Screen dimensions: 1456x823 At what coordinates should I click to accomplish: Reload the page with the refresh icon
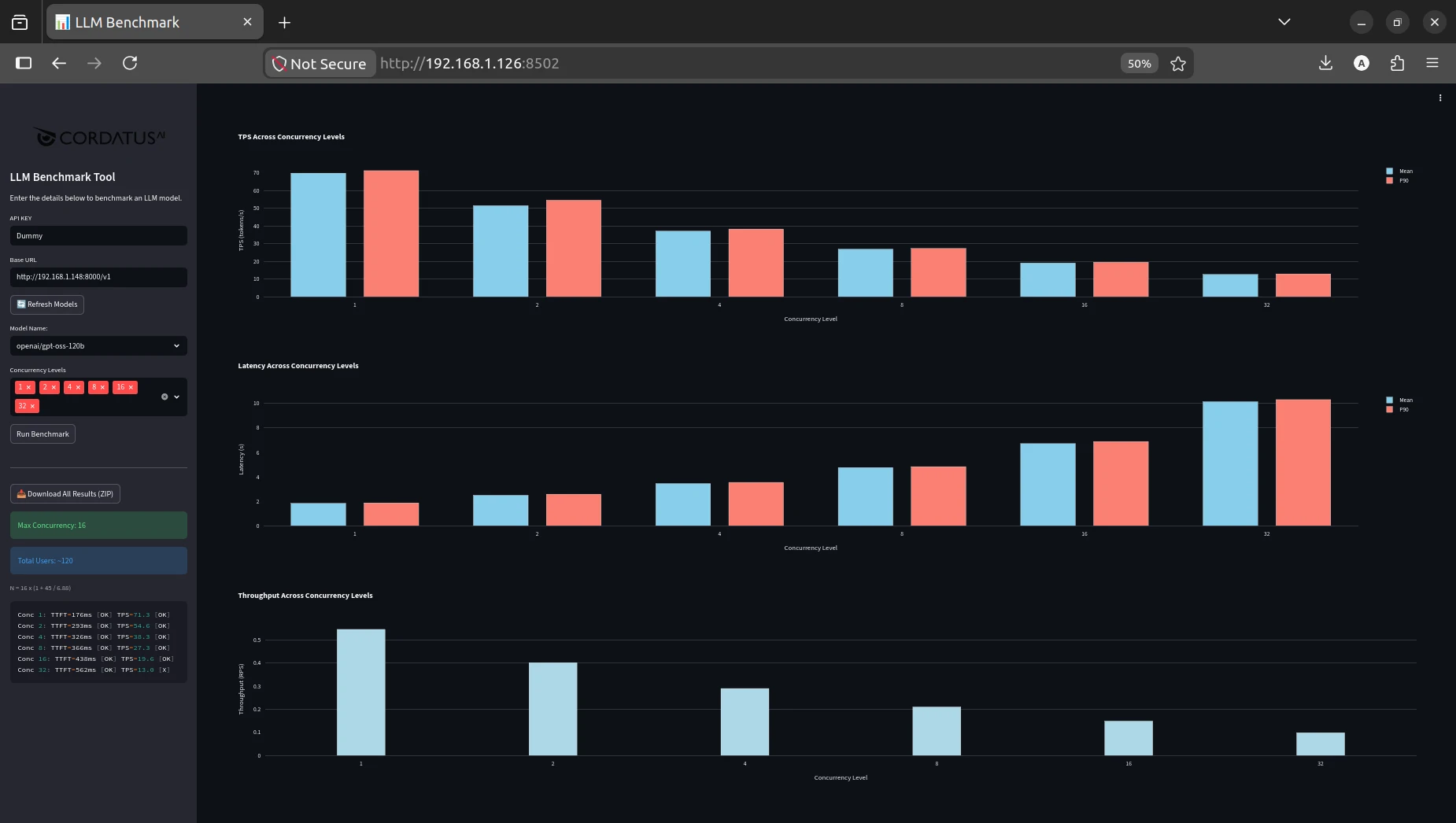click(130, 63)
